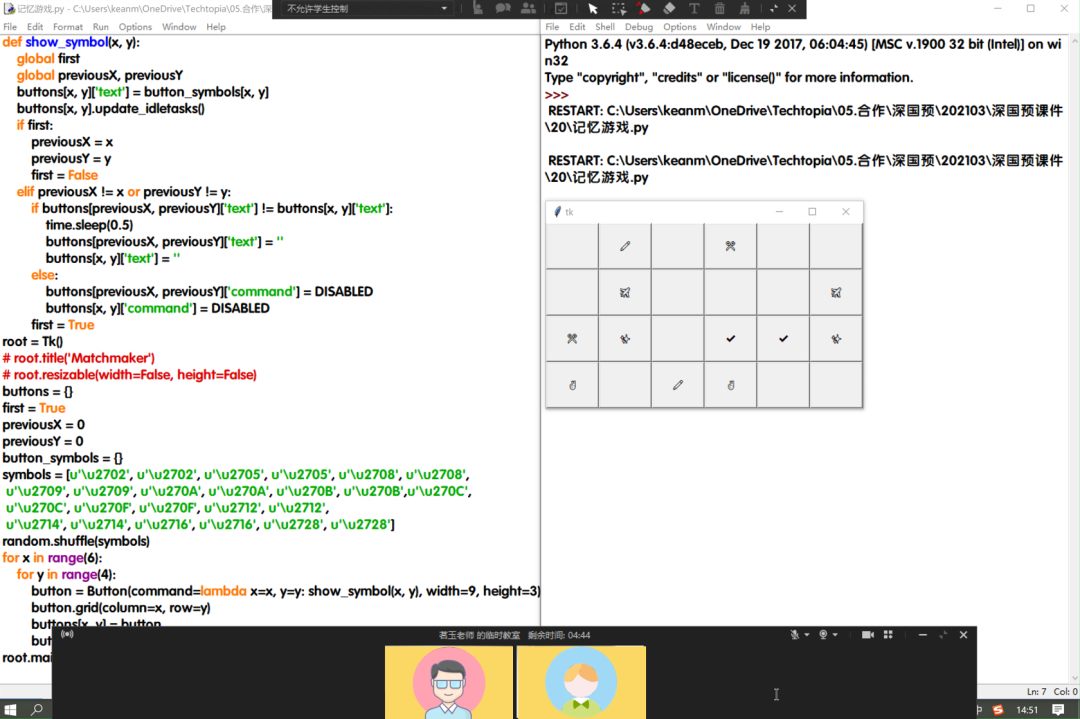Toggle the muted microphone in classroom video panel
The height and width of the screenshot is (719, 1080).
794,634
